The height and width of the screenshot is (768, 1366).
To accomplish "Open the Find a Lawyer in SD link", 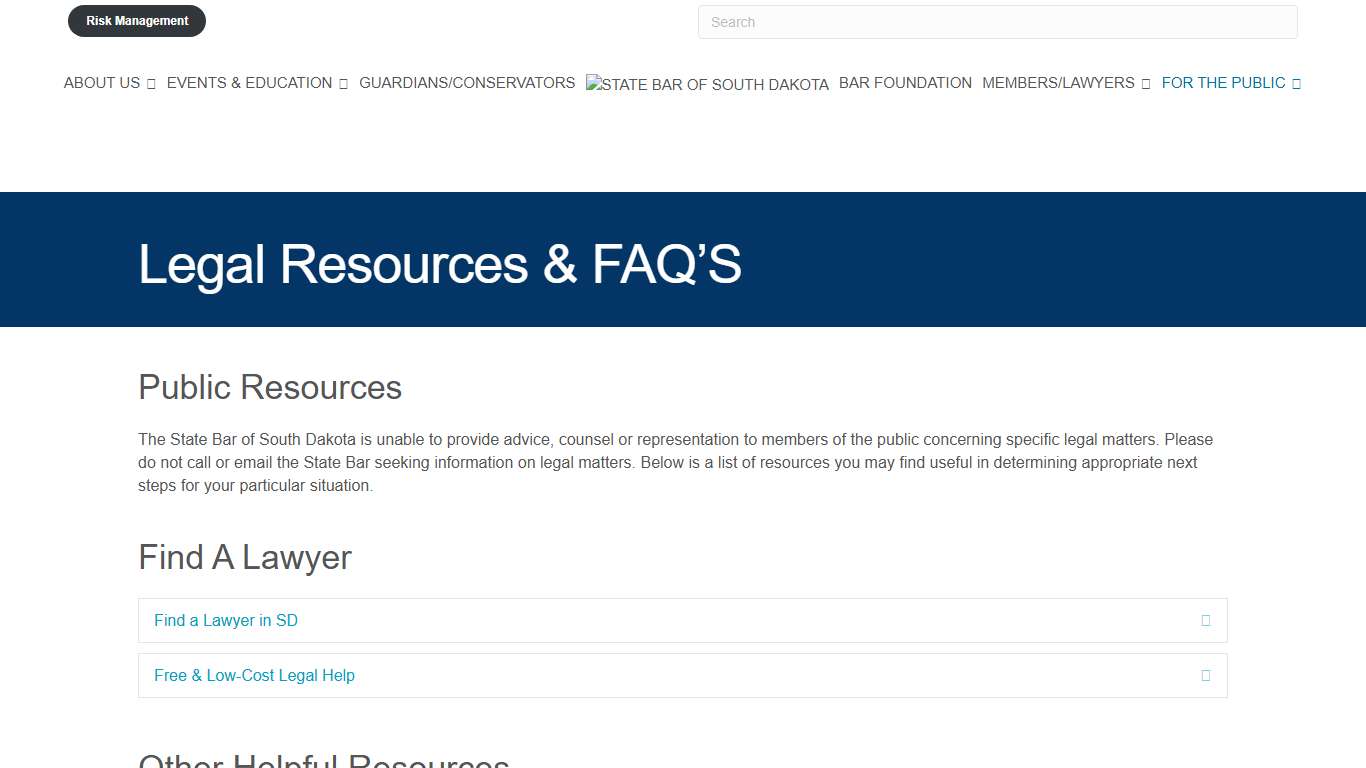I will [225, 620].
